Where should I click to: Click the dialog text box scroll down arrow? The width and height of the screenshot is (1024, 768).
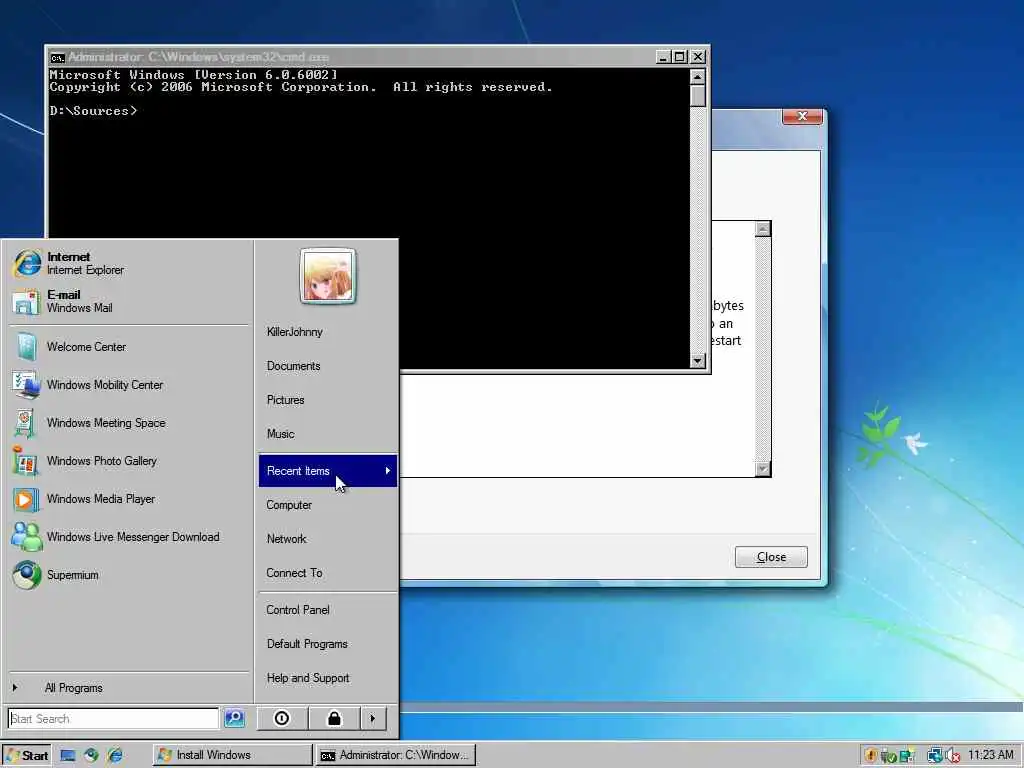coord(763,469)
